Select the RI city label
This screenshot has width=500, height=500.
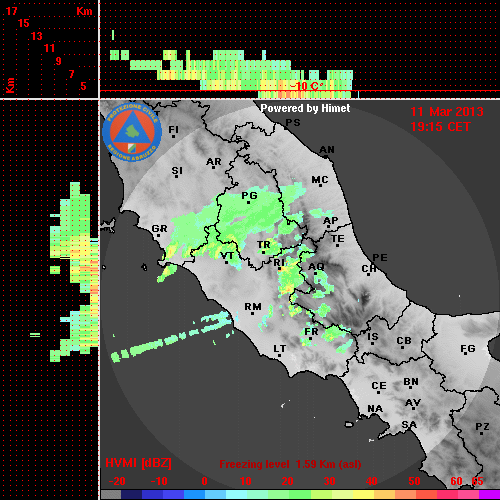tap(279, 263)
